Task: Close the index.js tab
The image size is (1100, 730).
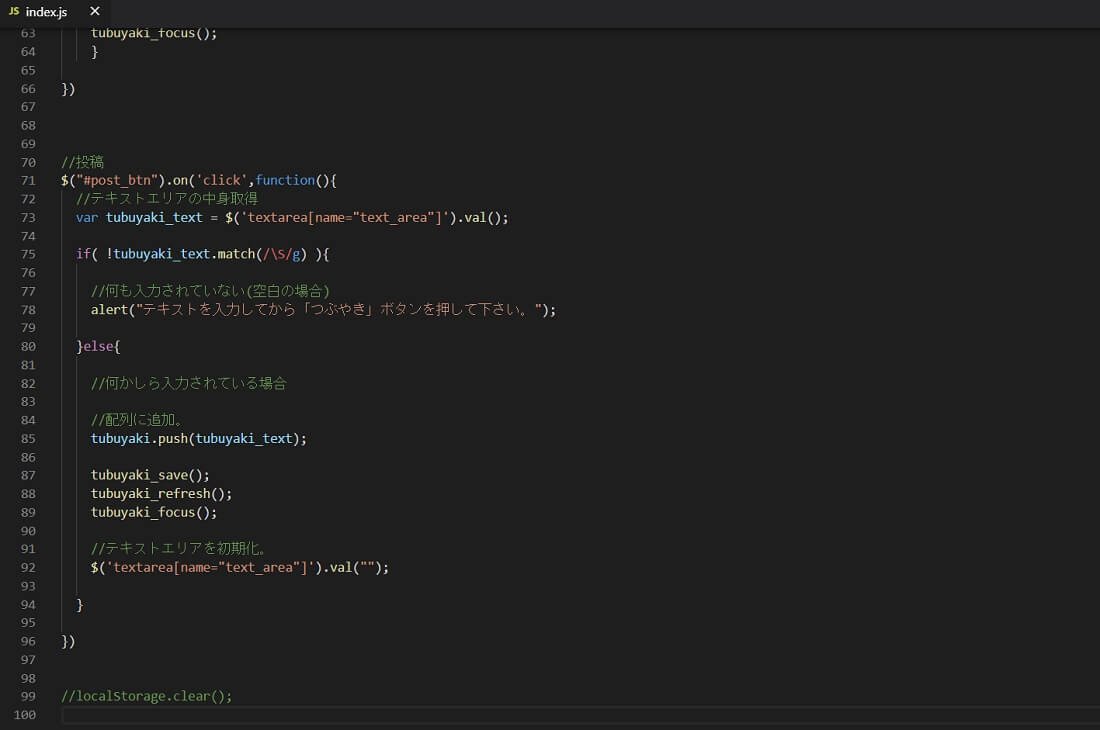Action: [95, 11]
